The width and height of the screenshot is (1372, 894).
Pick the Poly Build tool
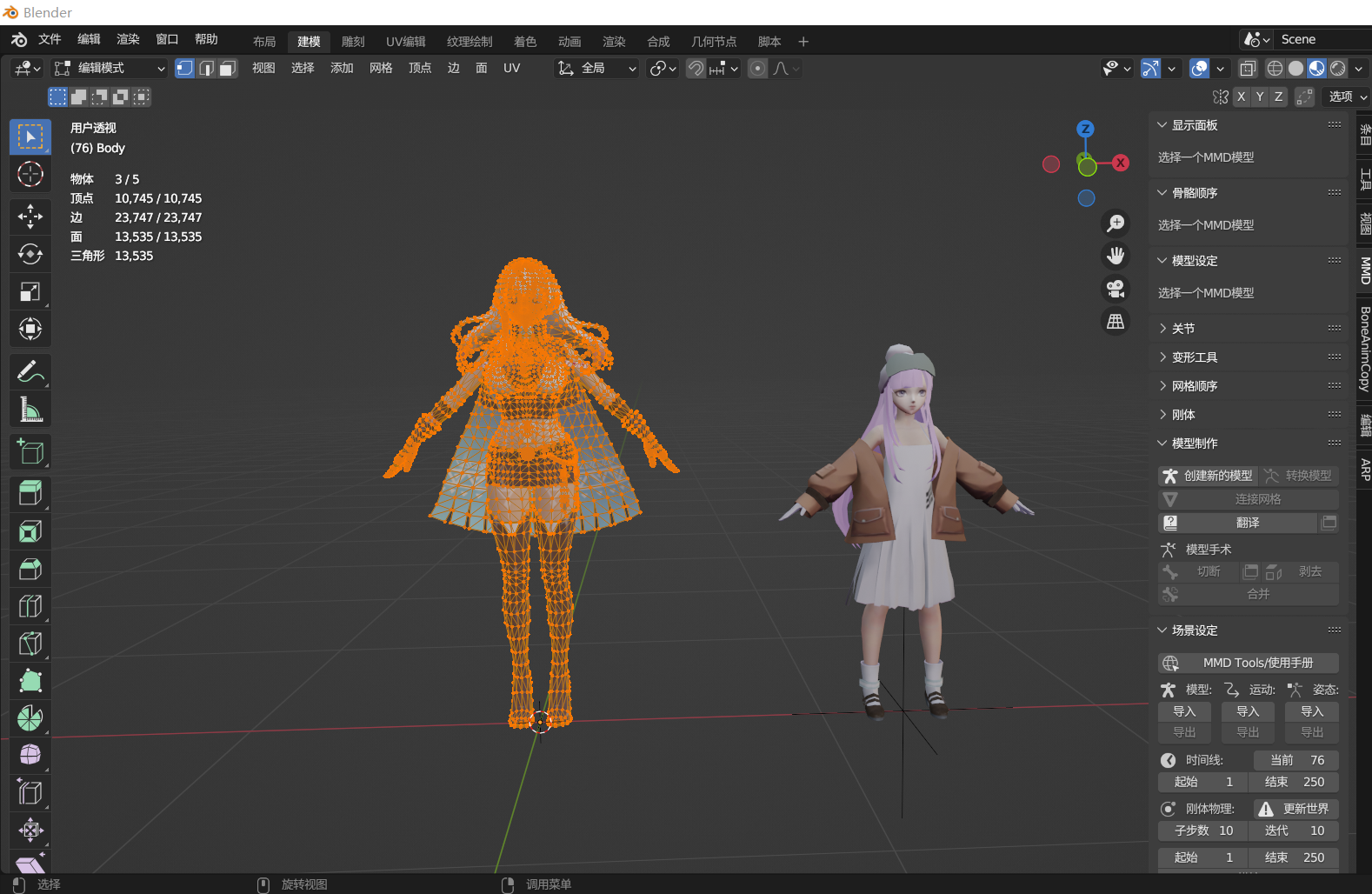[x=30, y=680]
